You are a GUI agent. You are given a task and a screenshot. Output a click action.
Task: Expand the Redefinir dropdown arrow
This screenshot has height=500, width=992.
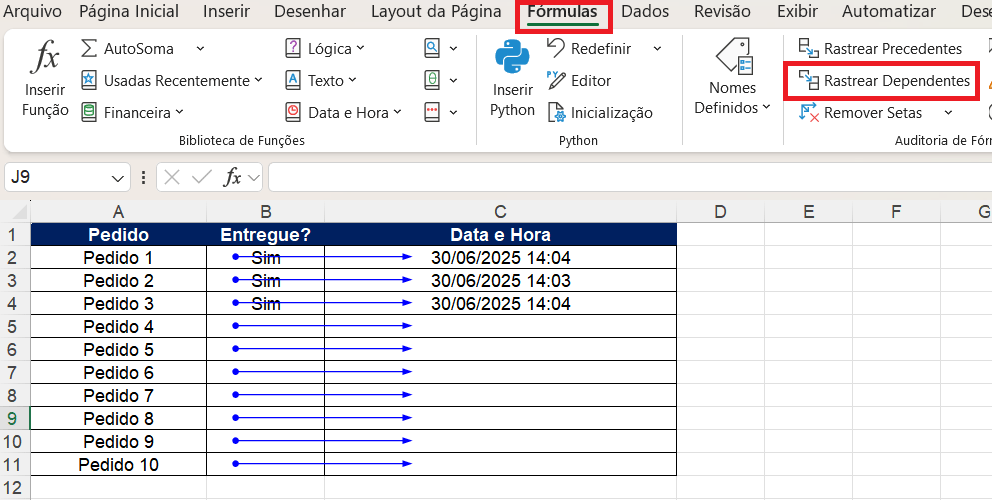[657, 48]
